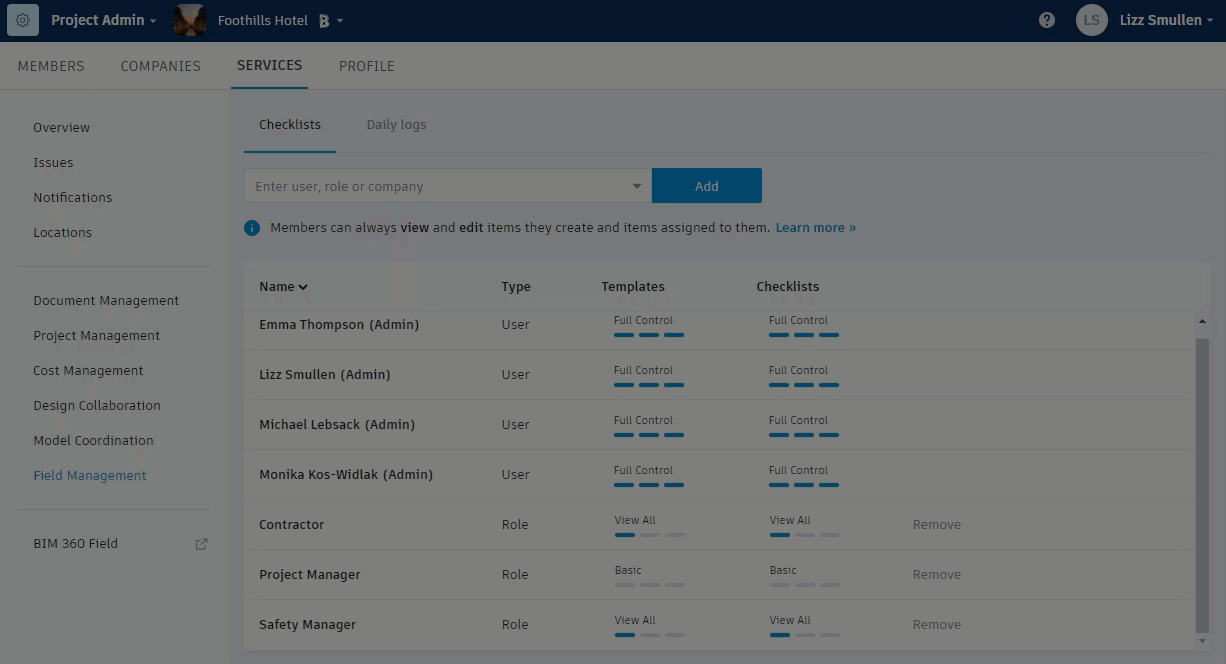Click the Foothills Hotel project thumbnail
The image size is (1226, 664).
tap(189, 20)
